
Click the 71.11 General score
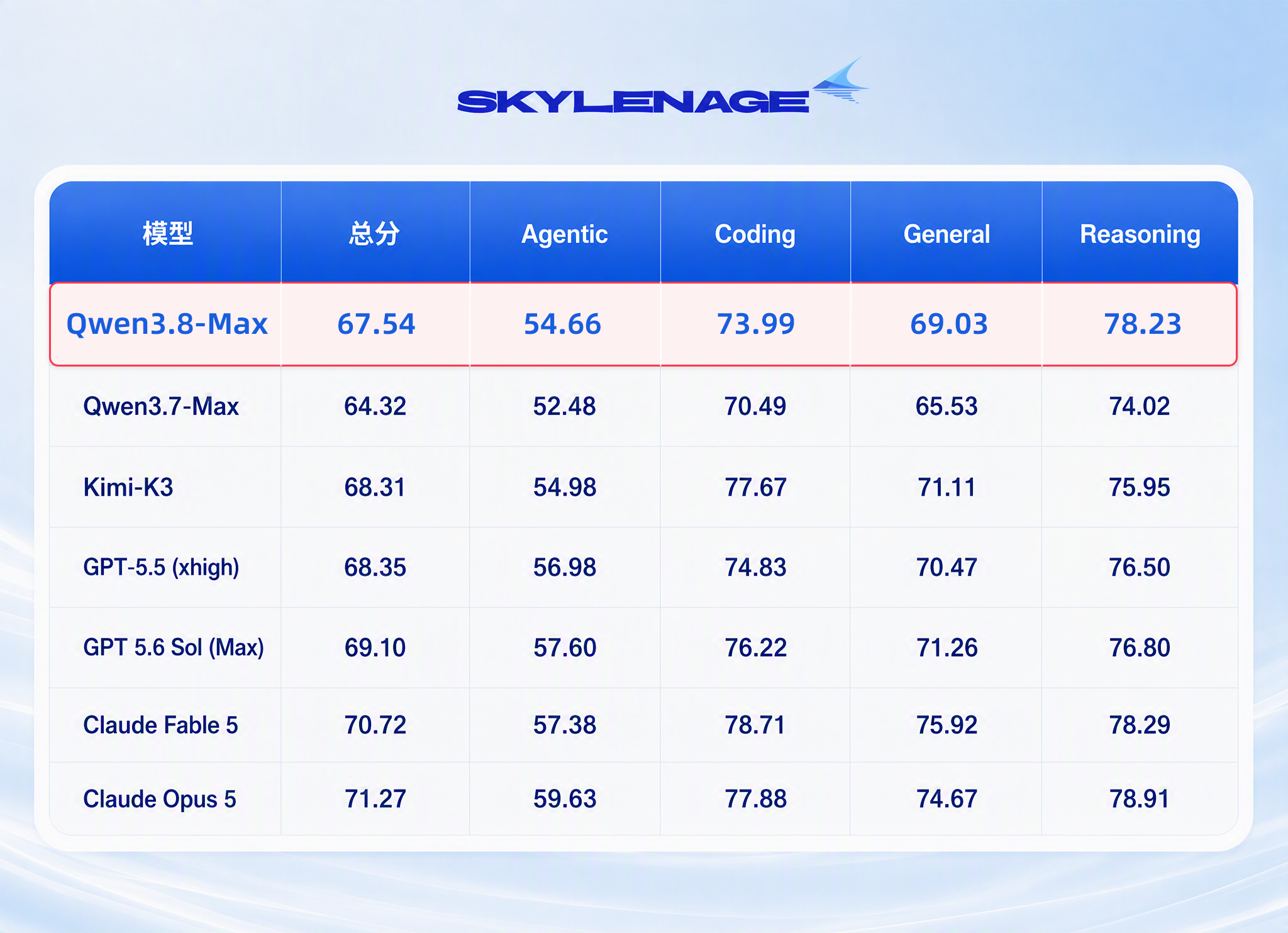947,487
